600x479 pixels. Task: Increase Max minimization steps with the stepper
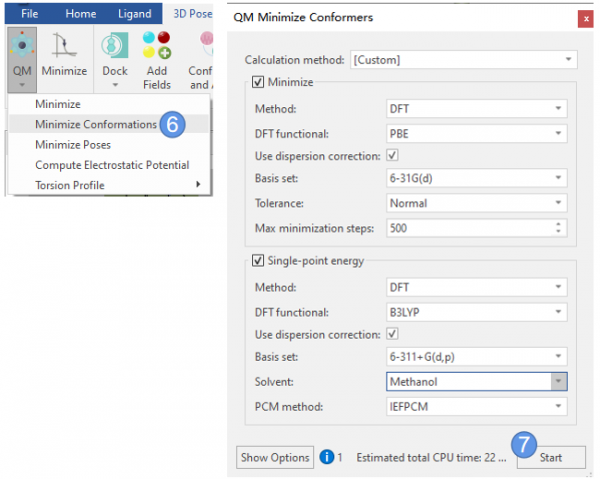[558, 224]
